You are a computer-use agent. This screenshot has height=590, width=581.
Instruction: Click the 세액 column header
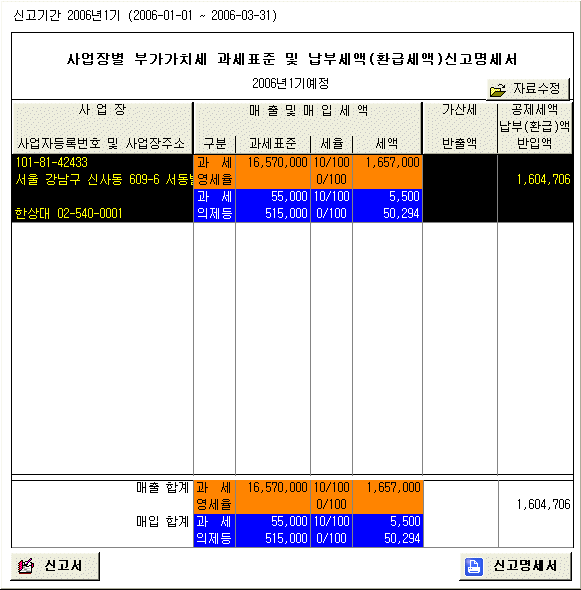[x=387, y=143]
